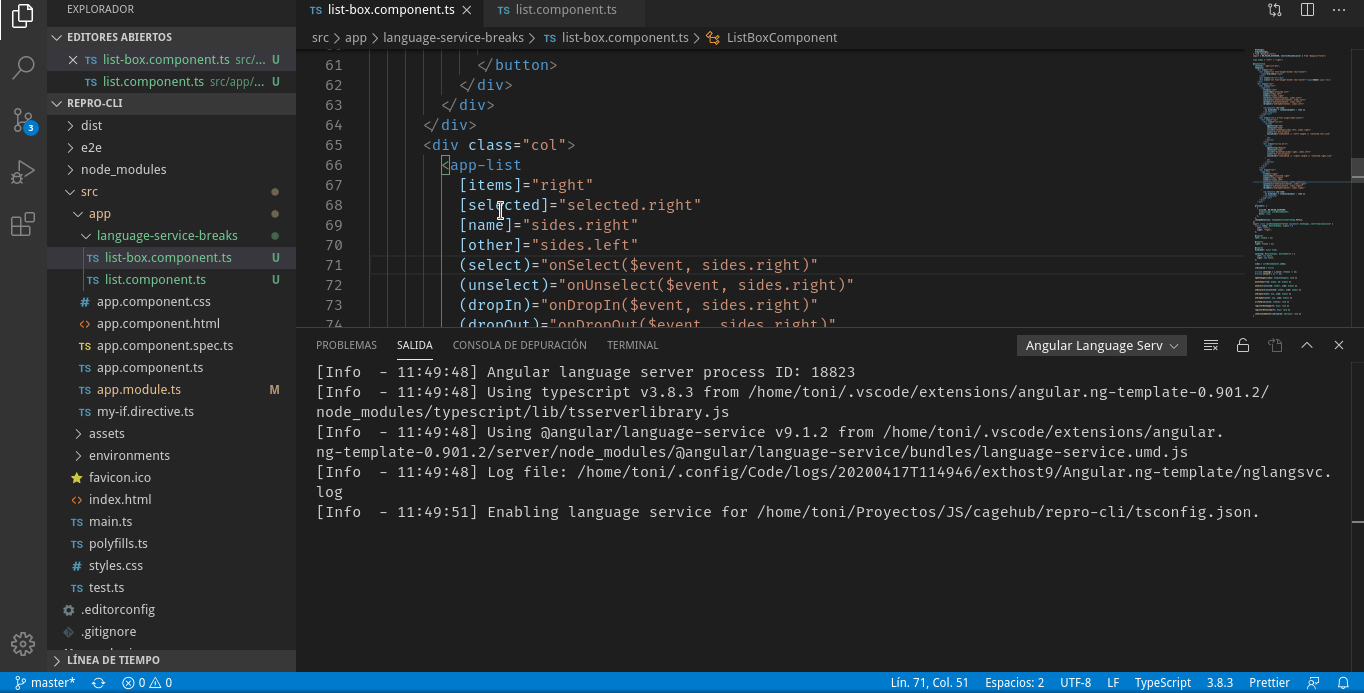Open changes compare icon in editor toolbar
1364x693 pixels.
(1275, 10)
